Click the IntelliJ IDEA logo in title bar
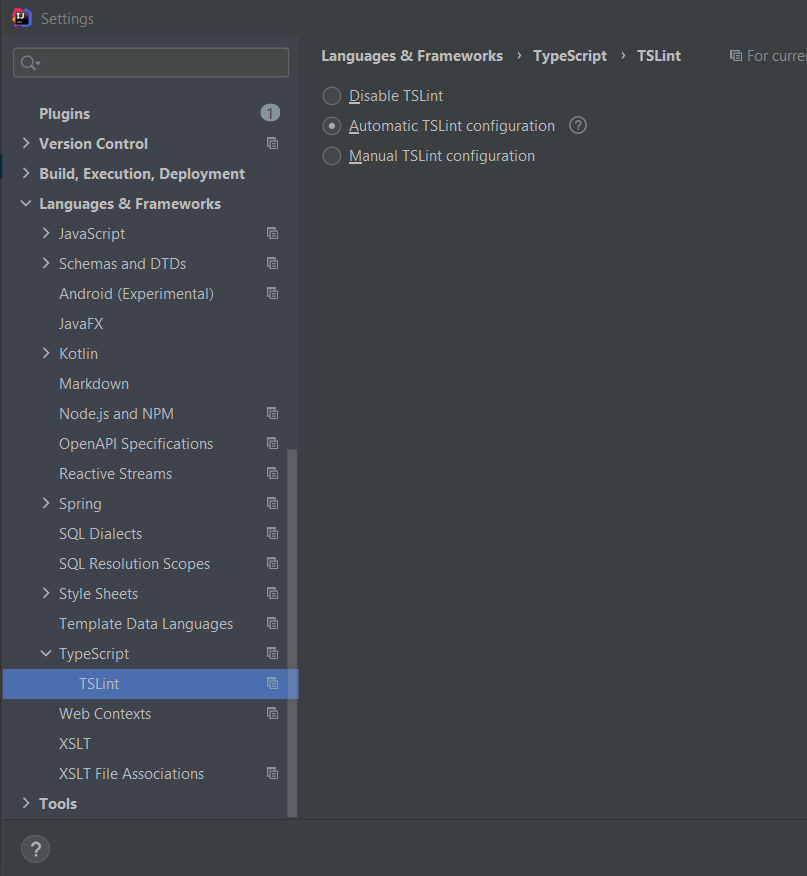Image resolution: width=807 pixels, height=876 pixels. (x=22, y=17)
